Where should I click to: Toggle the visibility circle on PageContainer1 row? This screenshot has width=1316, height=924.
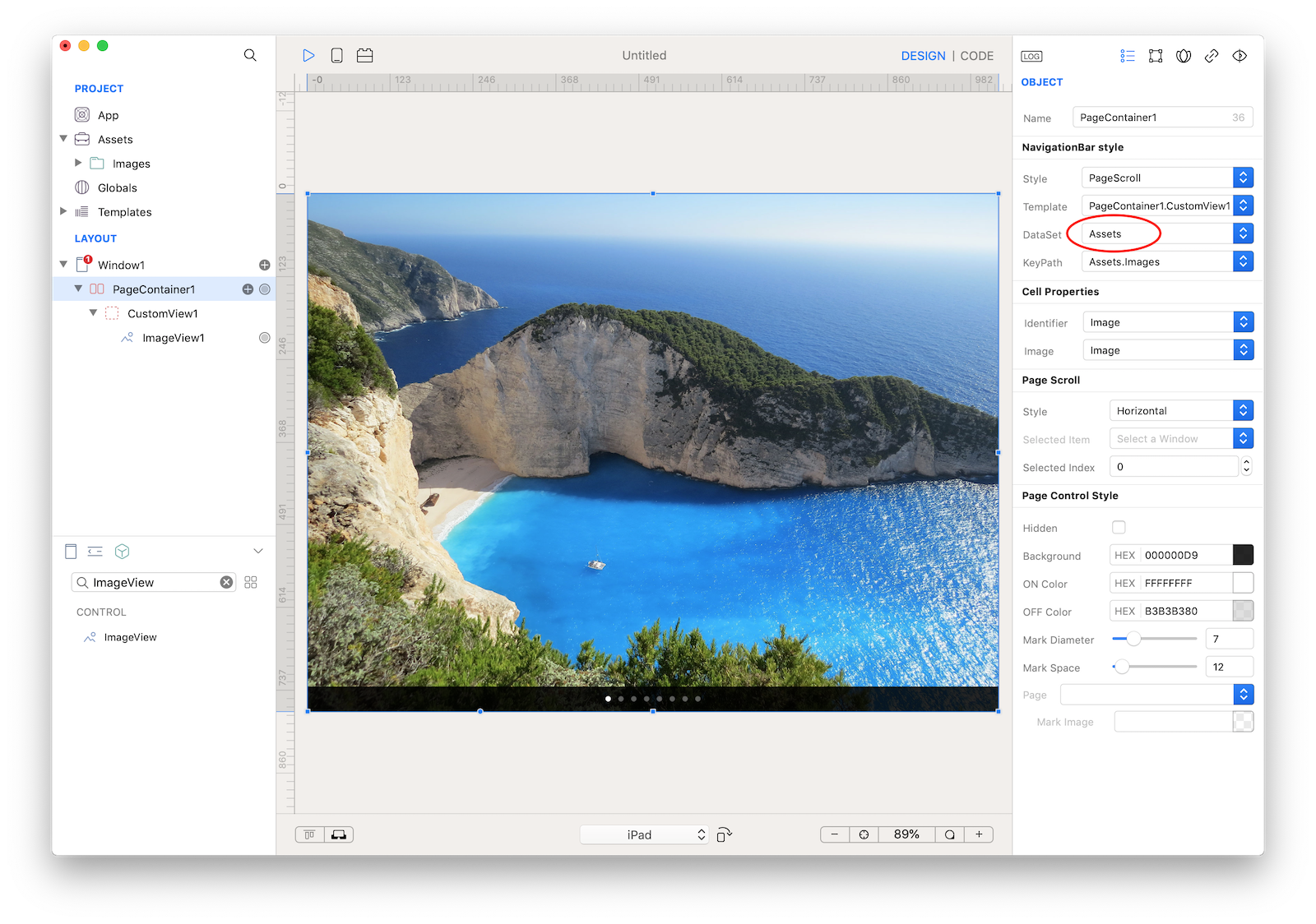click(265, 289)
